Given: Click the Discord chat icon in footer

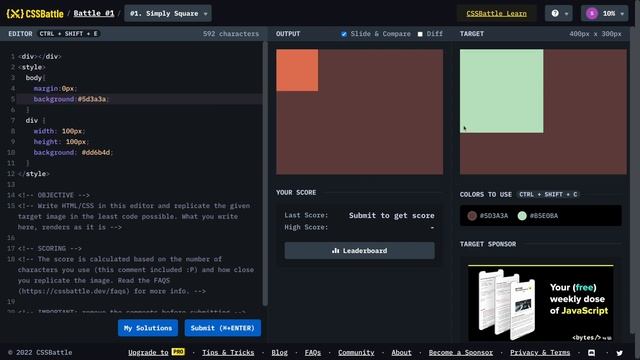Looking at the screenshot, I should point(591,353).
